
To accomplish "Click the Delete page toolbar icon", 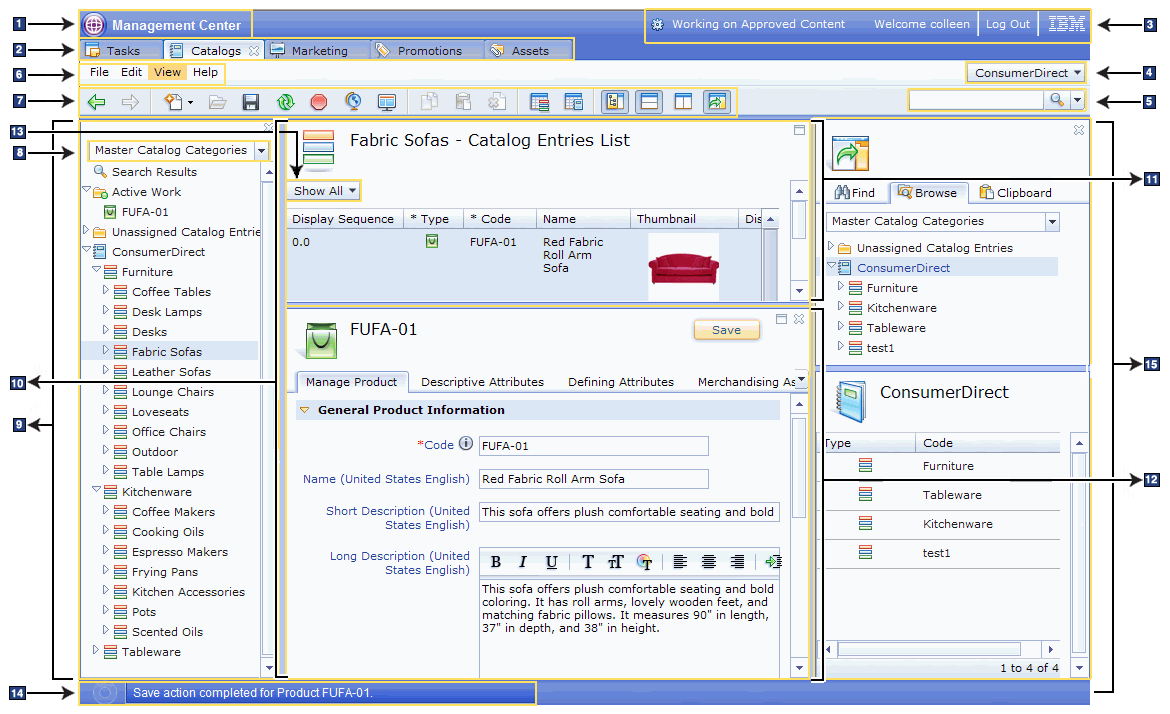I will click(497, 101).
